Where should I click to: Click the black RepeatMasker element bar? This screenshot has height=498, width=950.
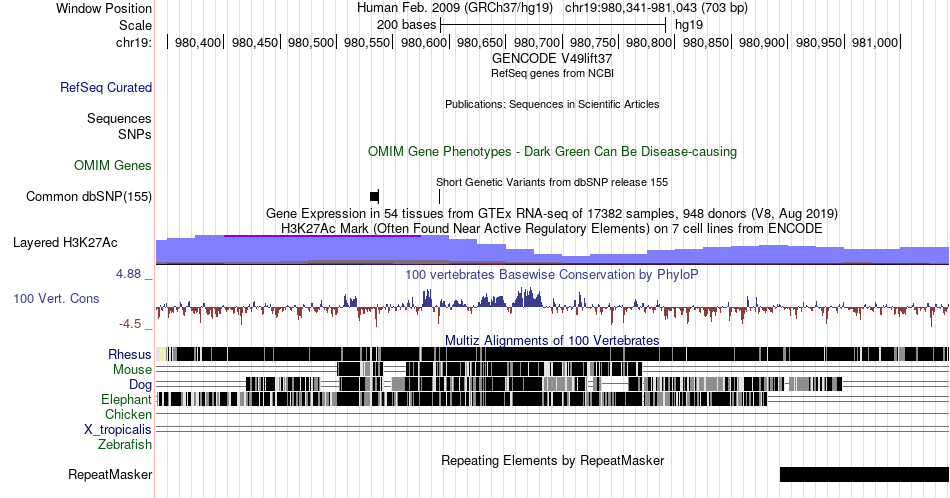coord(865,474)
